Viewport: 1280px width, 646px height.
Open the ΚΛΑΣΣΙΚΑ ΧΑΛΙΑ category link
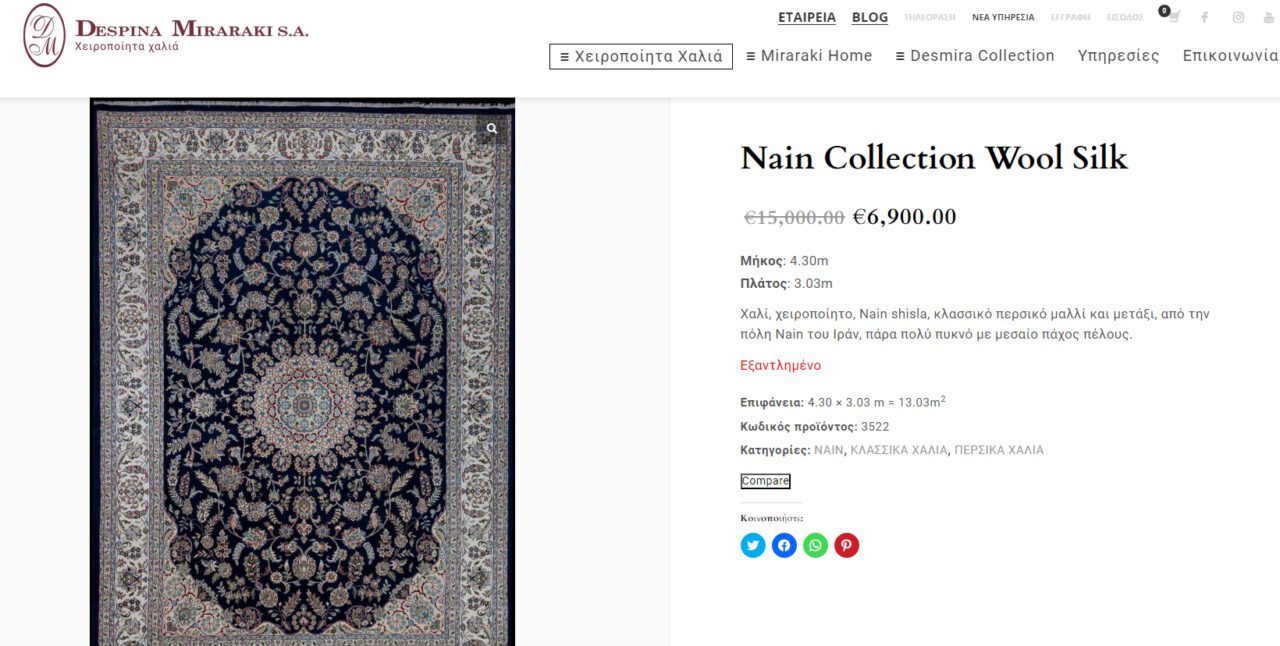click(x=898, y=450)
